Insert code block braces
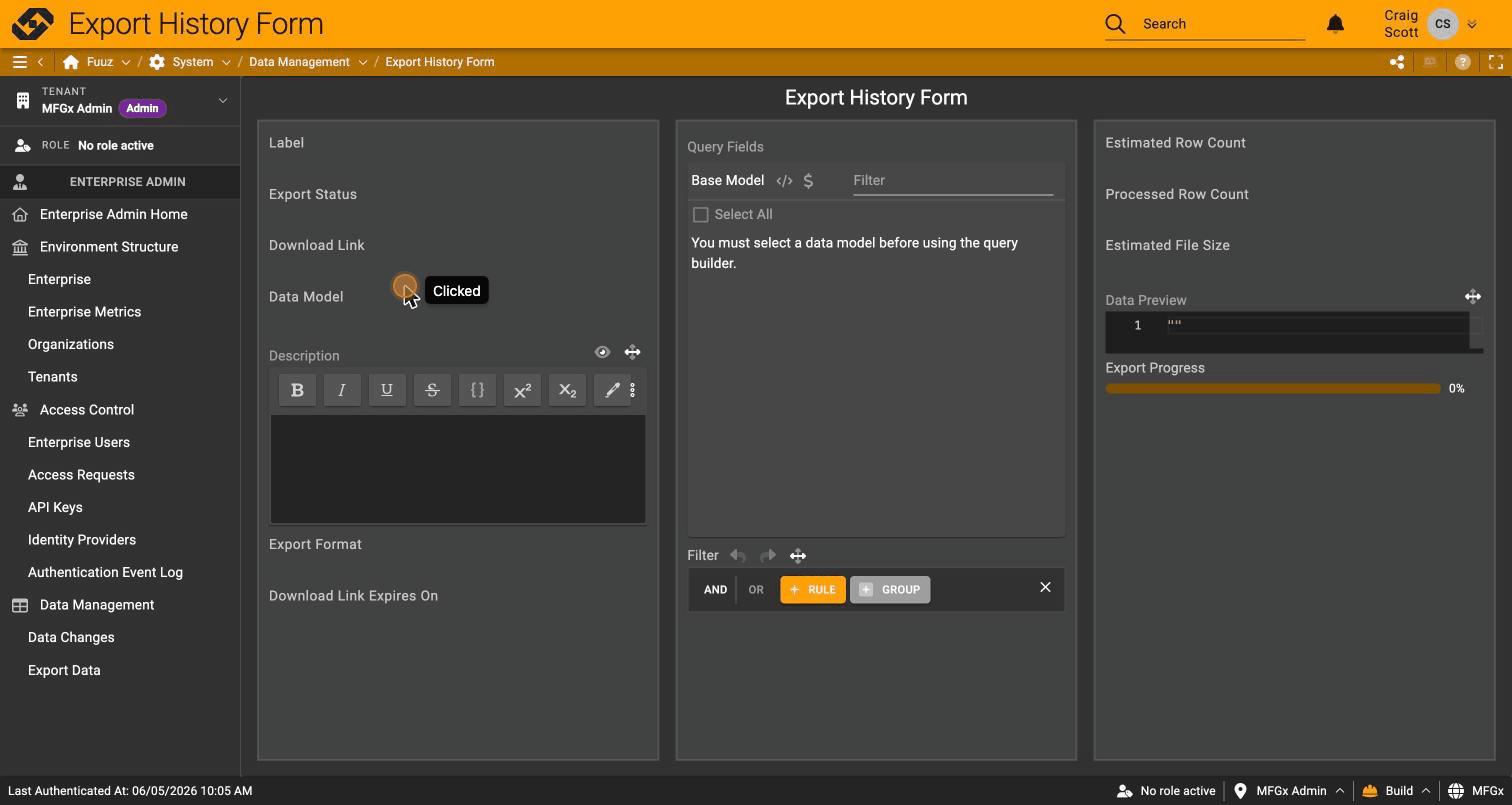 click(x=477, y=390)
